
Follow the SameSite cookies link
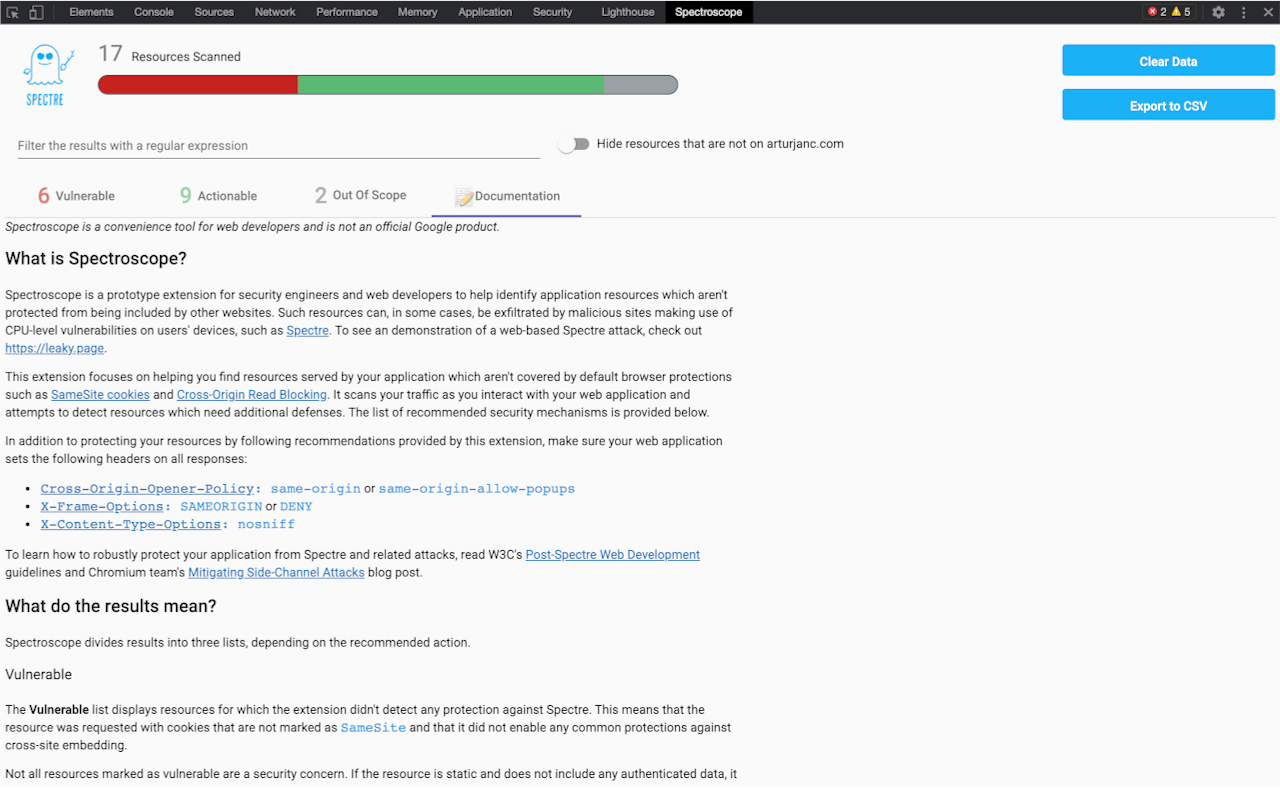click(x=100, y=394)
